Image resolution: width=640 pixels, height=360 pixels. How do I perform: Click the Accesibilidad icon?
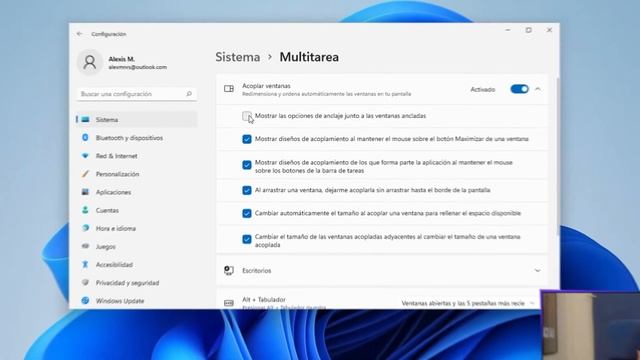(85, 264)
